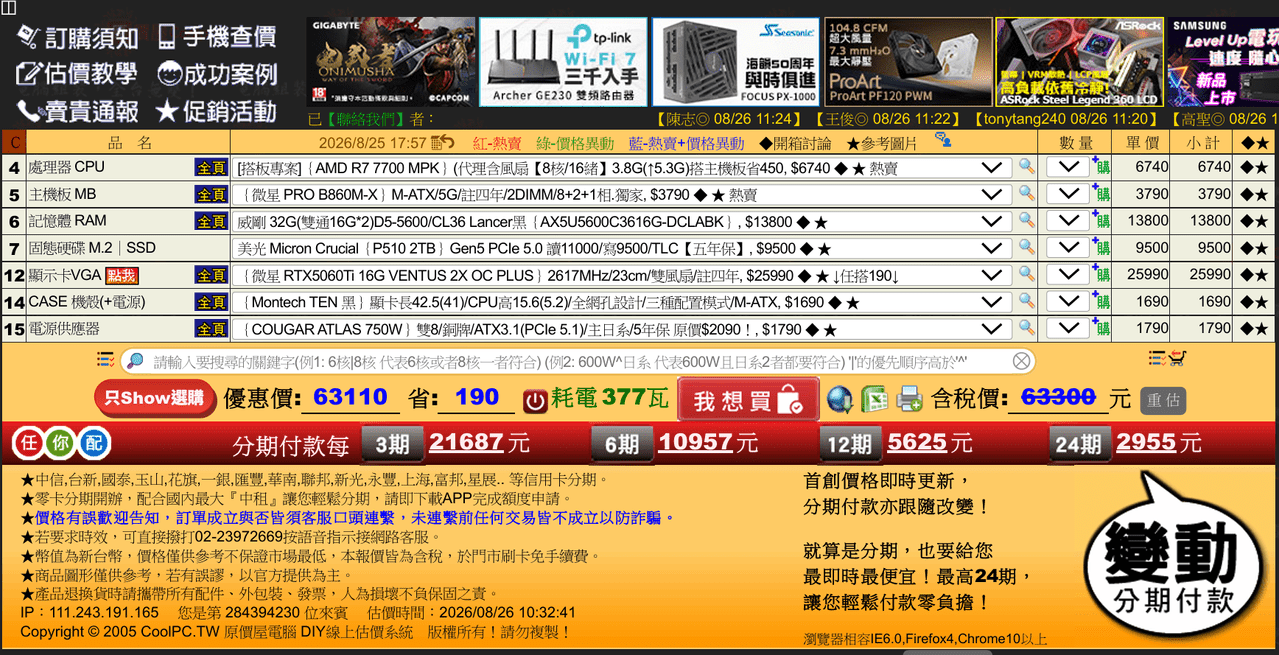This screenshot has width=1279, height=655.
Task: Click the magnifier icon in the 記憶體 RAM row
Action: (1026, 221)
